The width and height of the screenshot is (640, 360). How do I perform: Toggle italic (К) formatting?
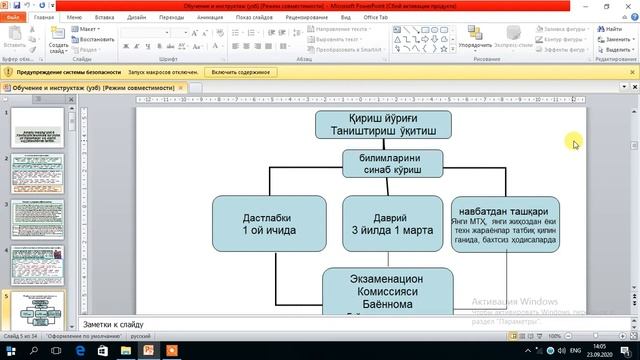click(137, 47)
